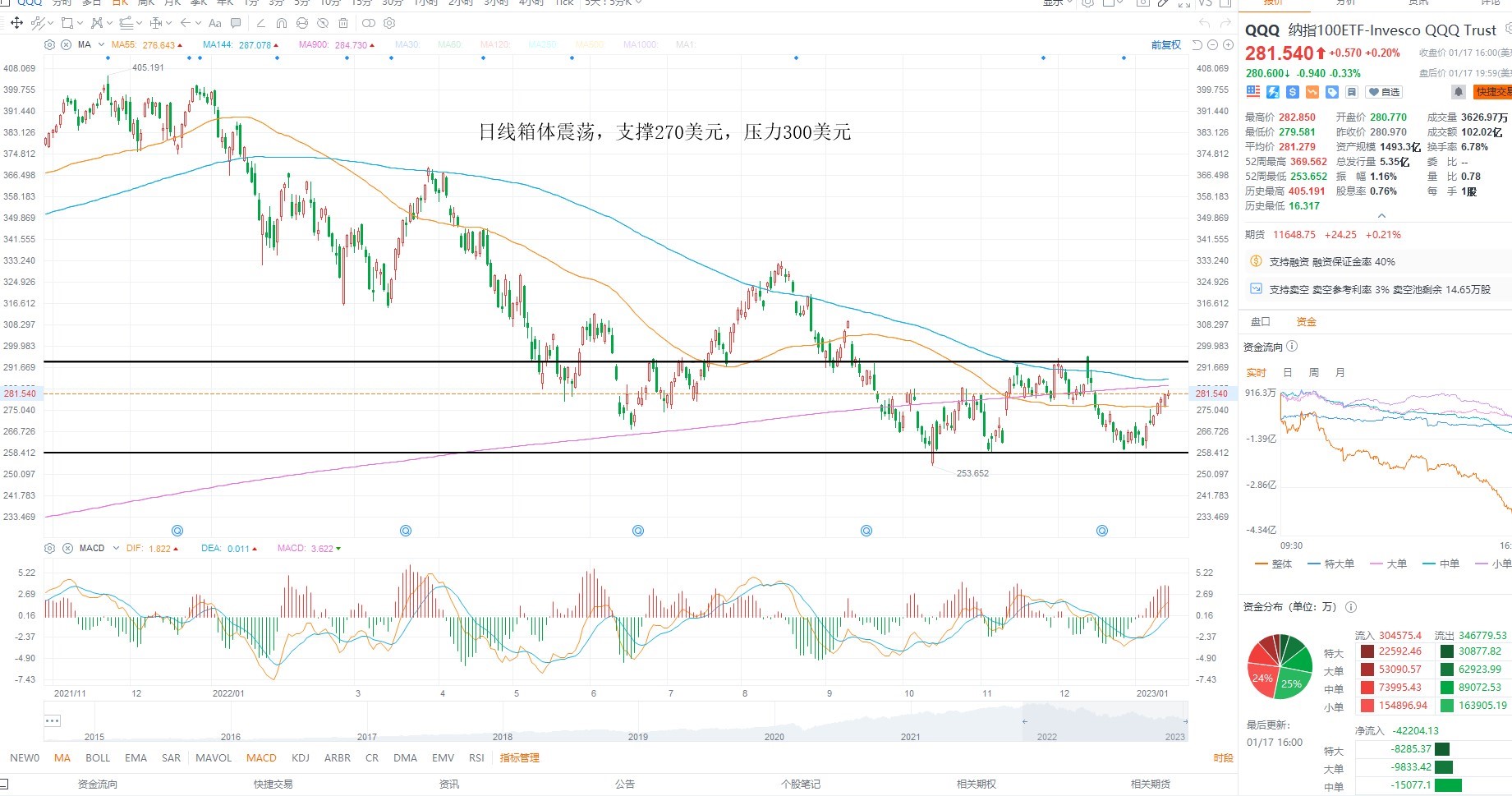Open the 盘口 tab in the quote panel

click(1260, 322)
